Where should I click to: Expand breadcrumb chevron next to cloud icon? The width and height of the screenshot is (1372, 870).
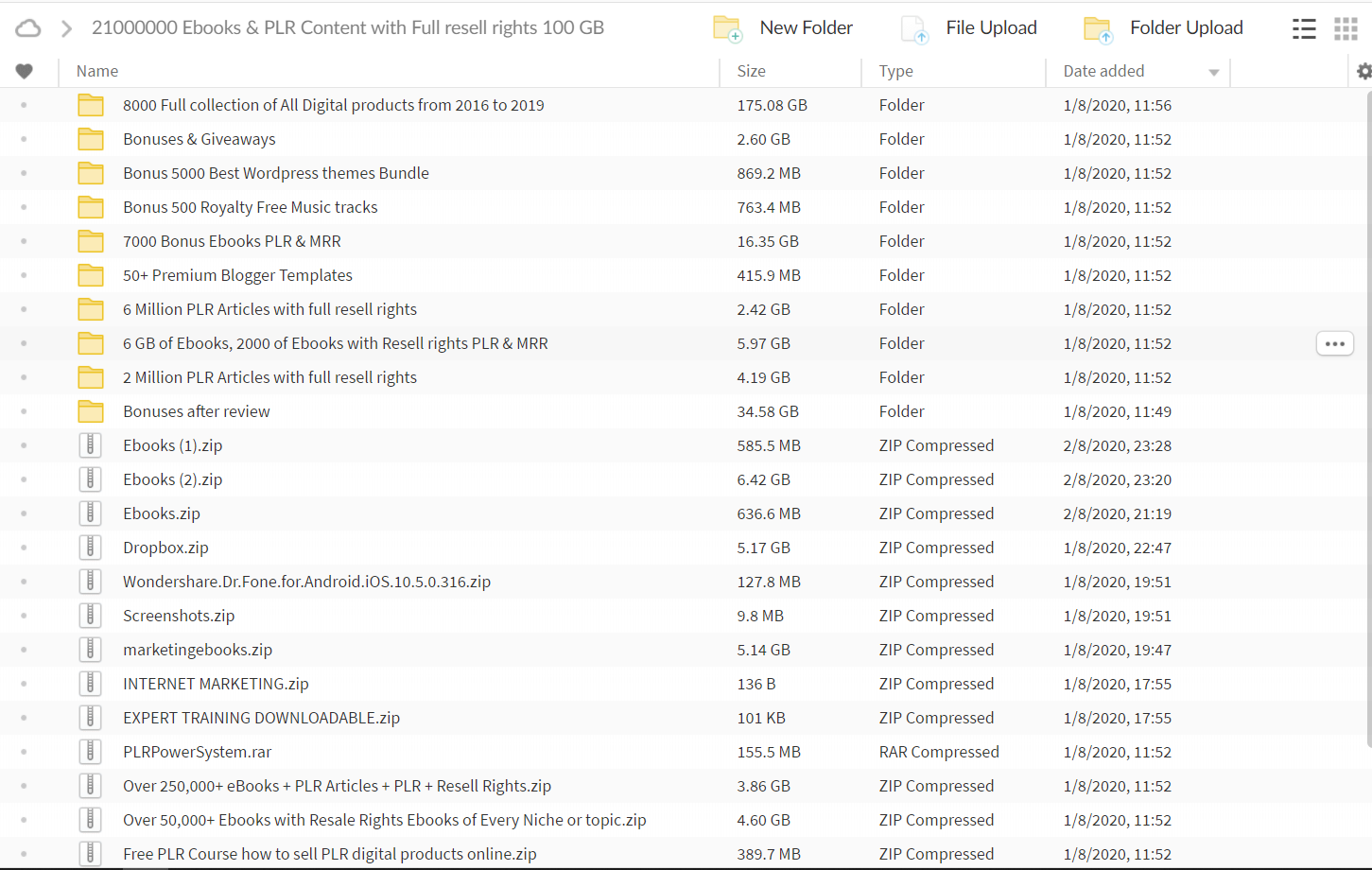66,28
